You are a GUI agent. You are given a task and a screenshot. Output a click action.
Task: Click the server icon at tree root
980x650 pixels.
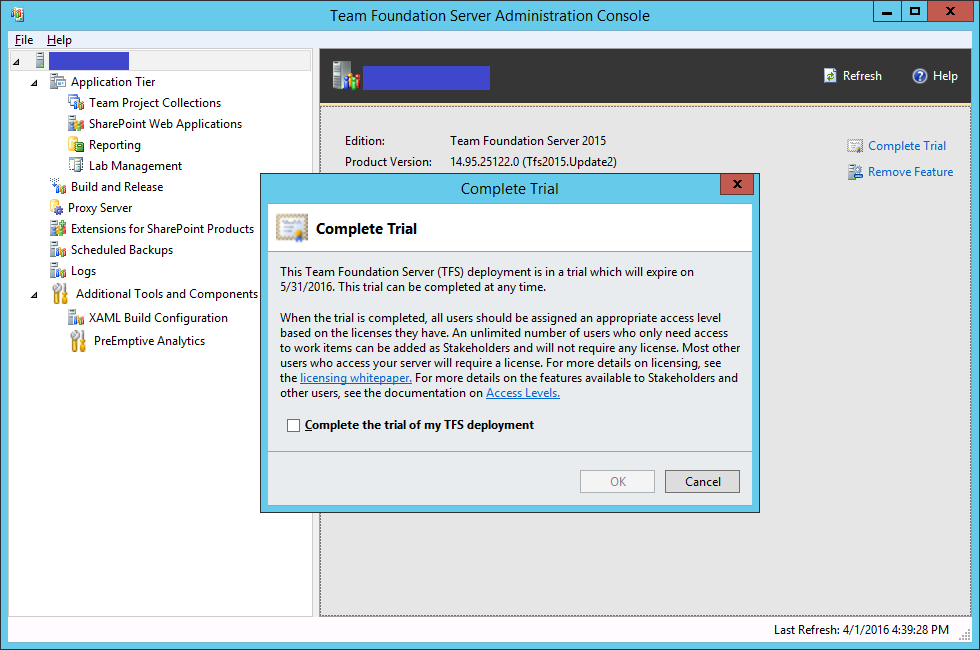(40, 61)
